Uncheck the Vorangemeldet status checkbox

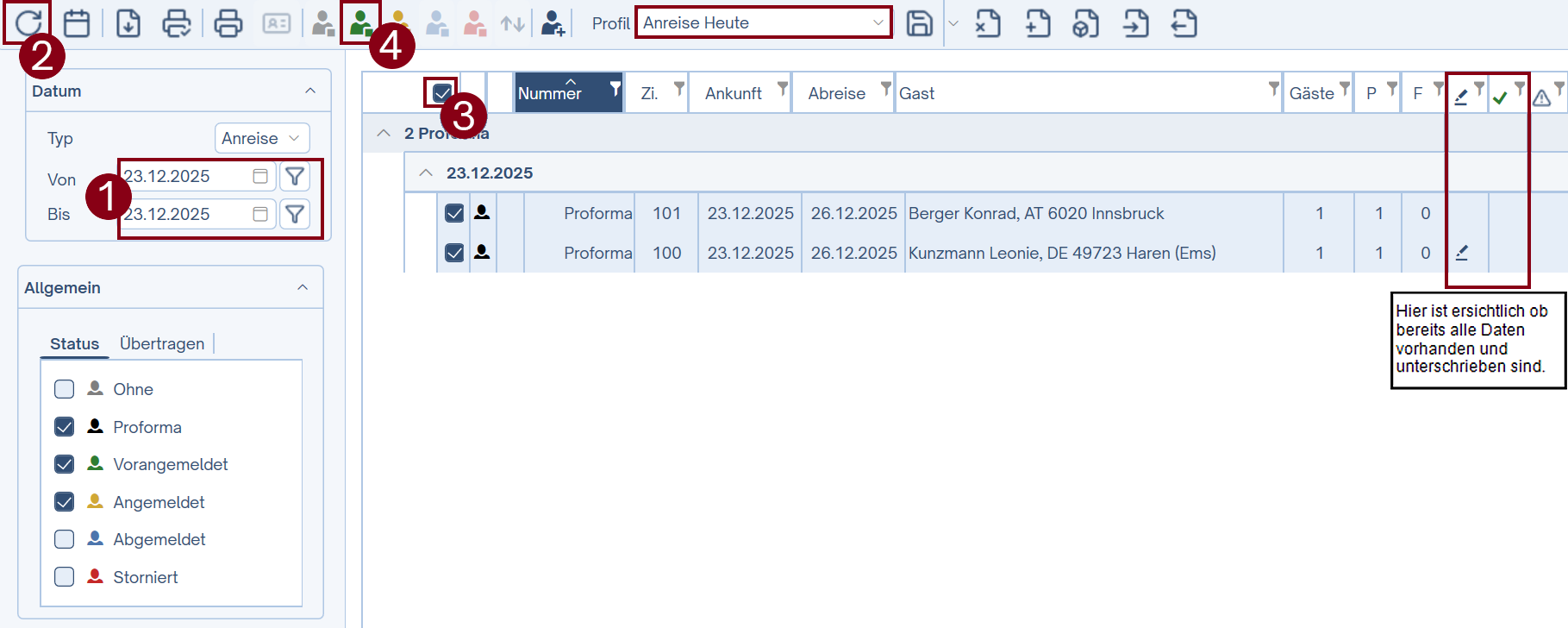(65, 464)
